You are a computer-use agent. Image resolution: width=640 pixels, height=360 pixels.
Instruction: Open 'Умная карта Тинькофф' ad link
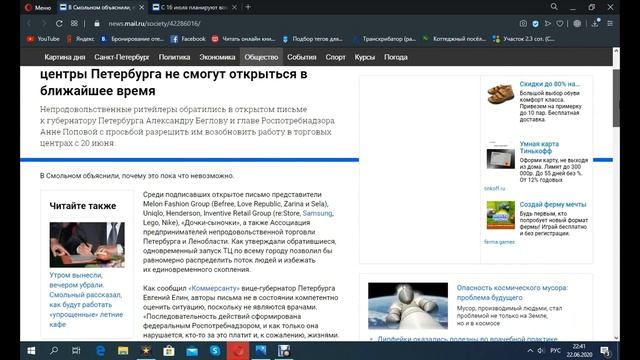click(x=539, y=147)
